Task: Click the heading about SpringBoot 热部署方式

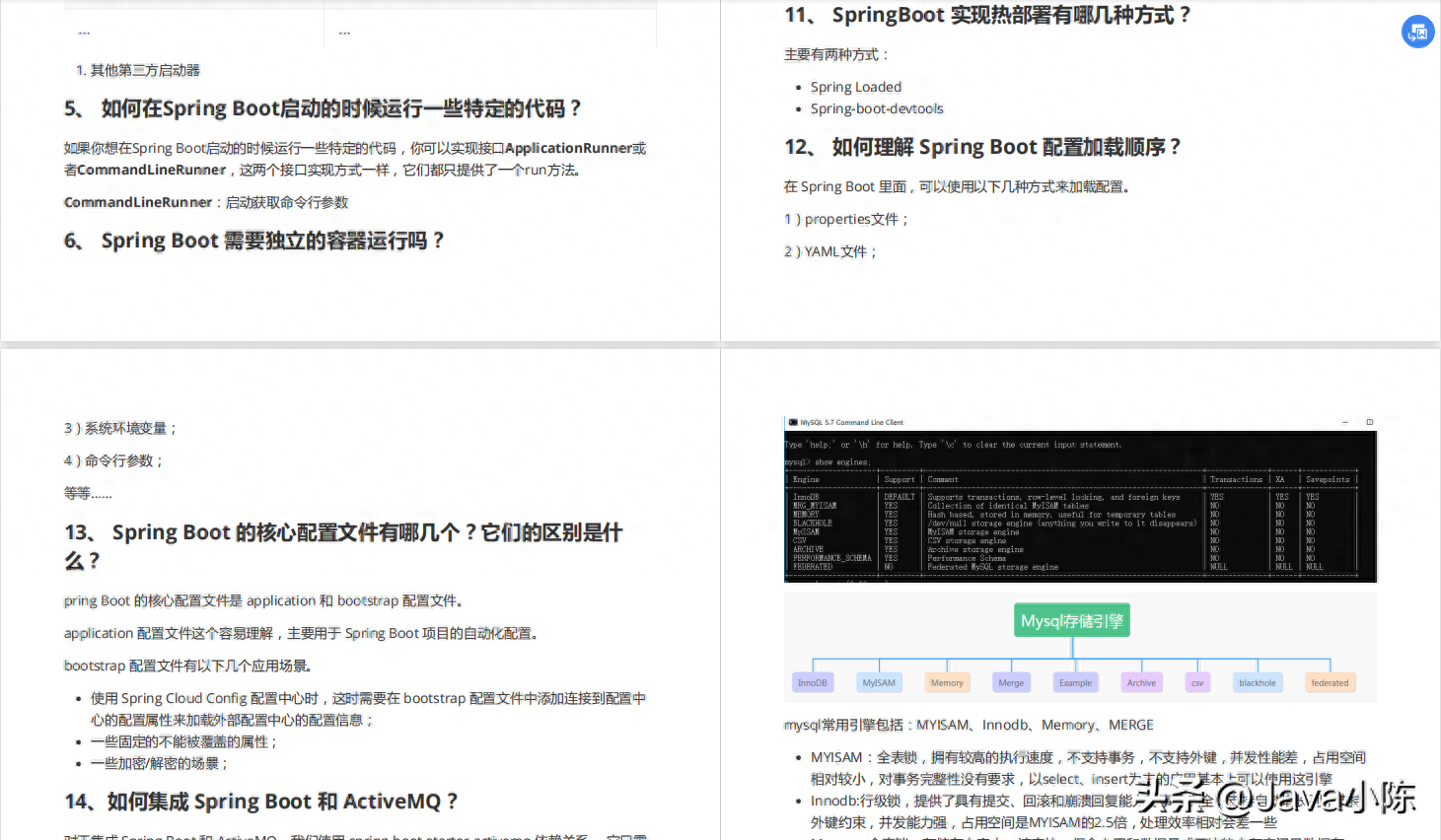Action: coord(984,15)
